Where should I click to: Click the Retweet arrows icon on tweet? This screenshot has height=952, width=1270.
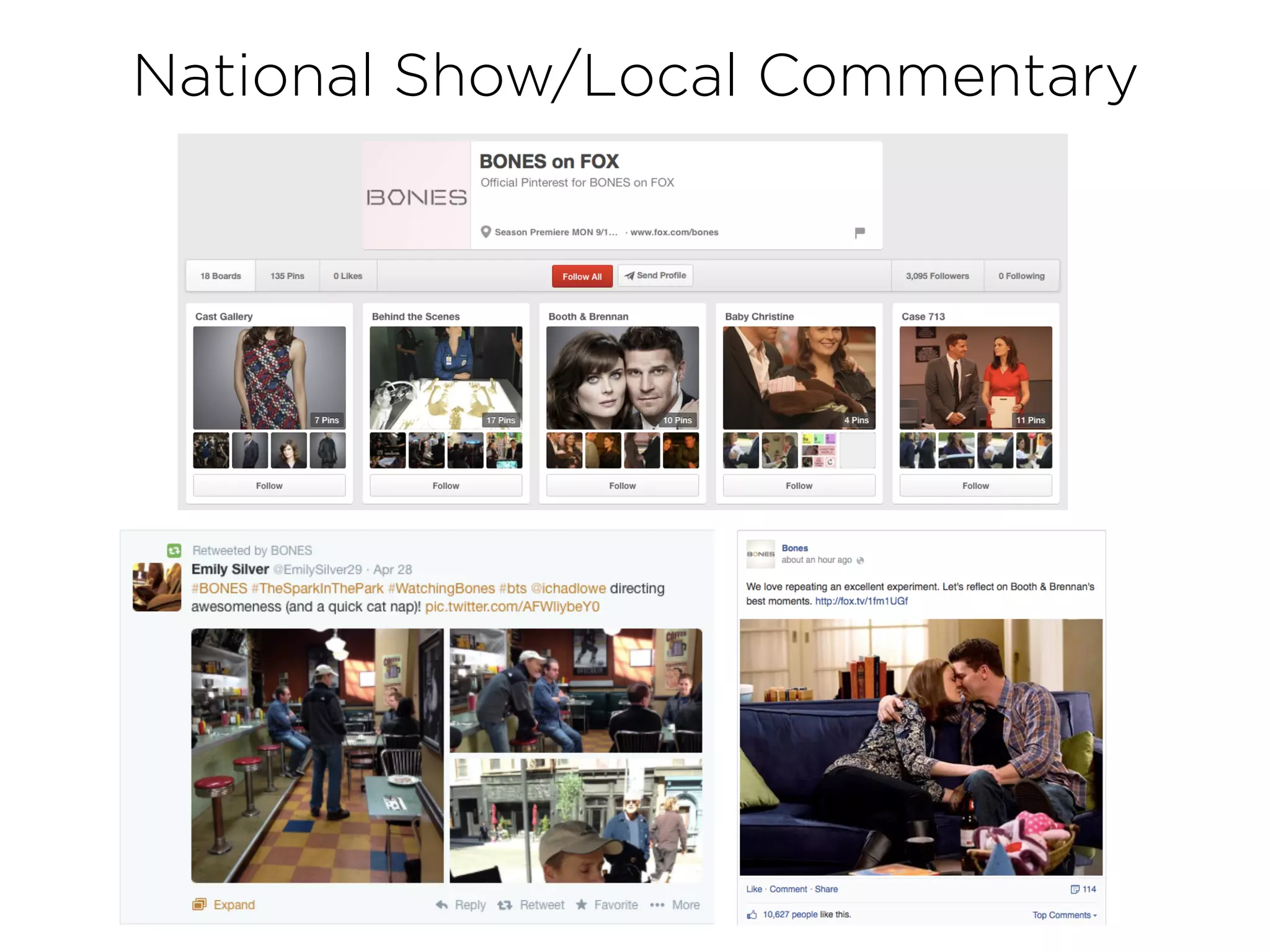[x=505, y=905]
